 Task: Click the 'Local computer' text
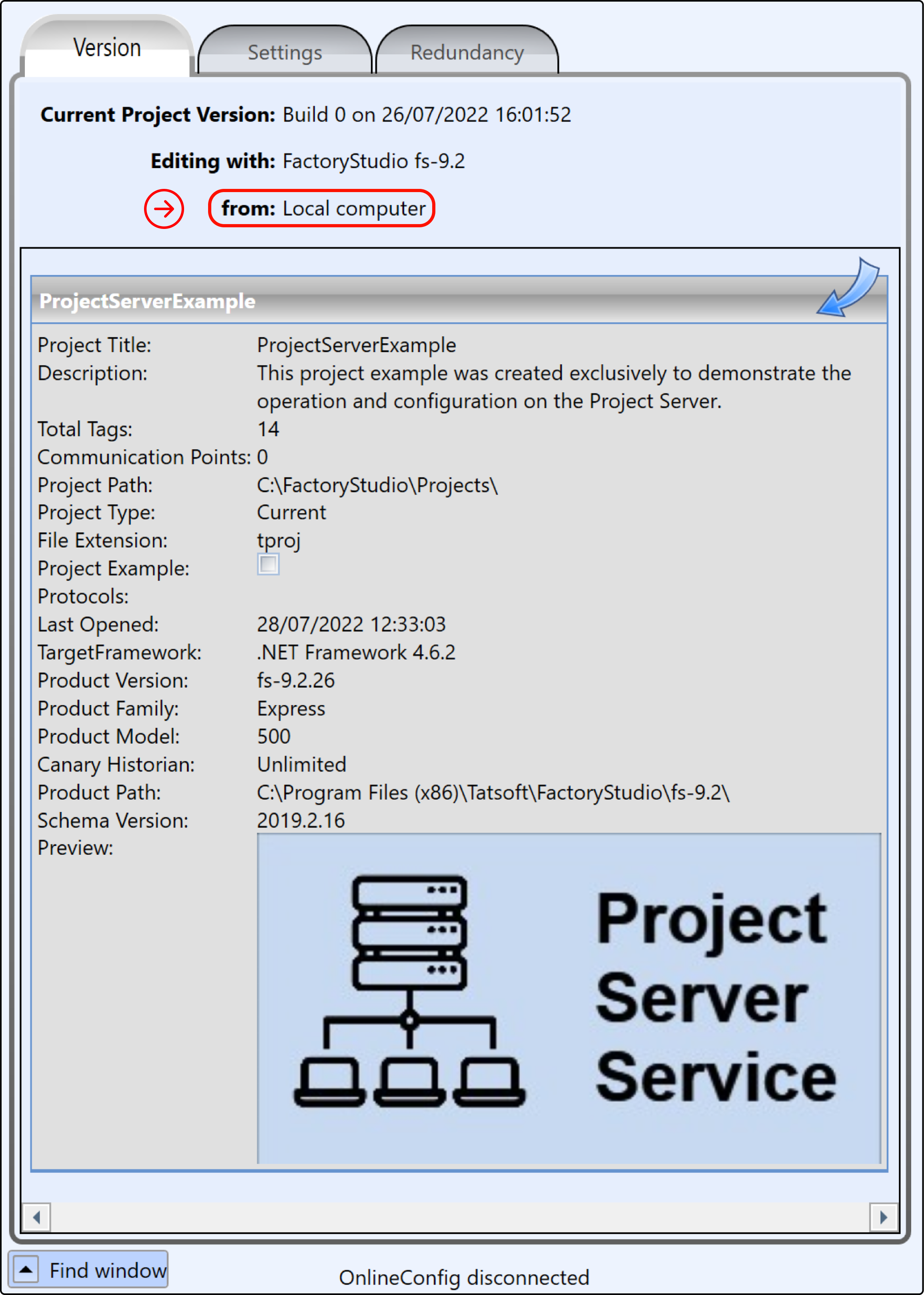(x=354, y=208)
